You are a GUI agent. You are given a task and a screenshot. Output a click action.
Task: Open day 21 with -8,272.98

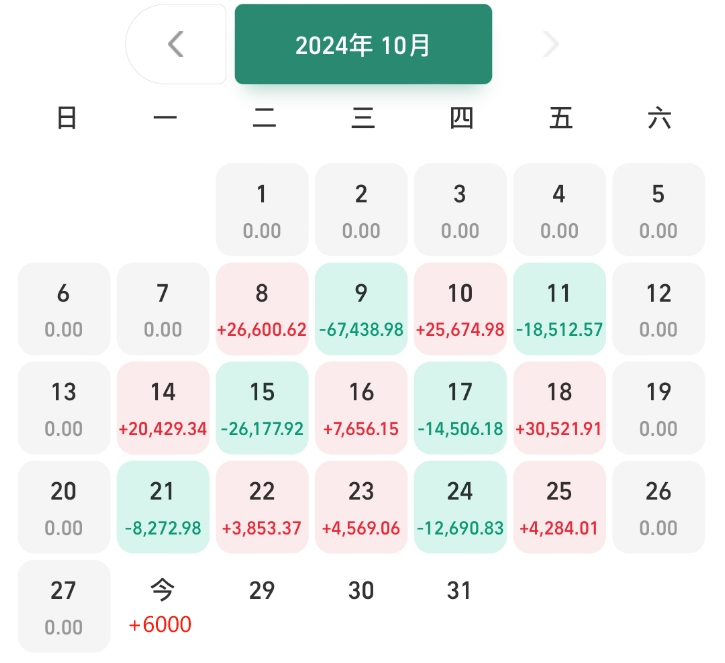tap(163, 507)
